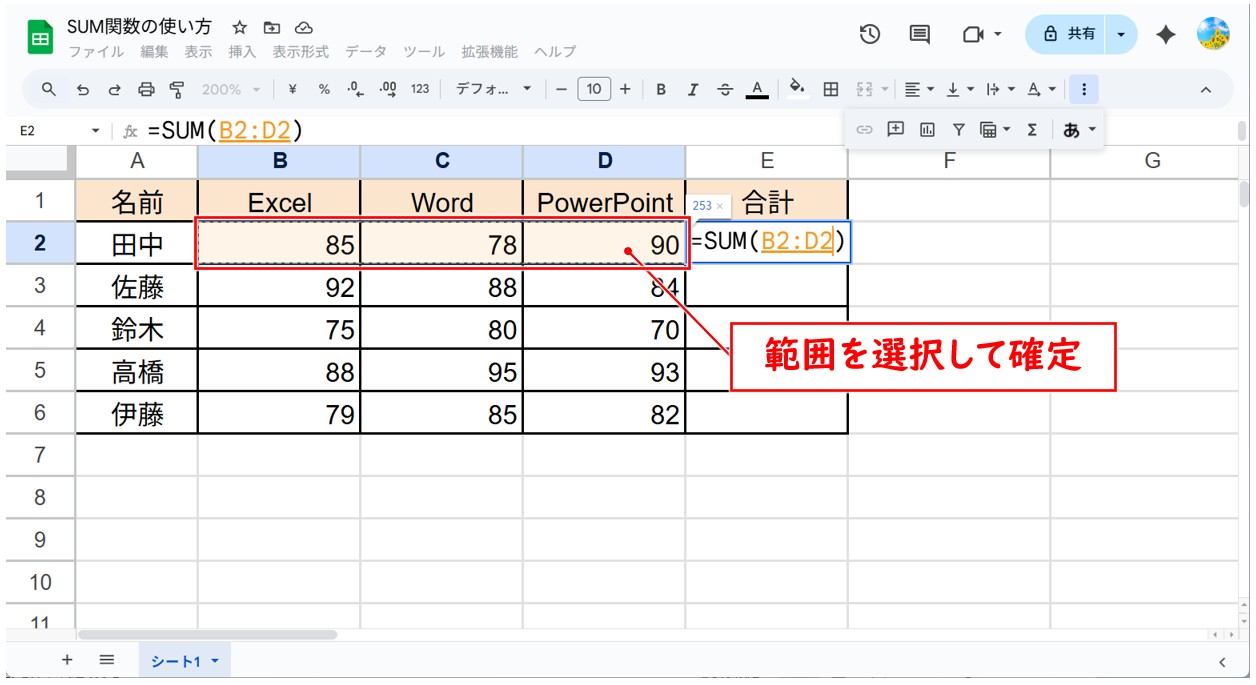Open the borders tool
Image resolution: width=1256 pixels, height=685 pixels.
point(830,89)
